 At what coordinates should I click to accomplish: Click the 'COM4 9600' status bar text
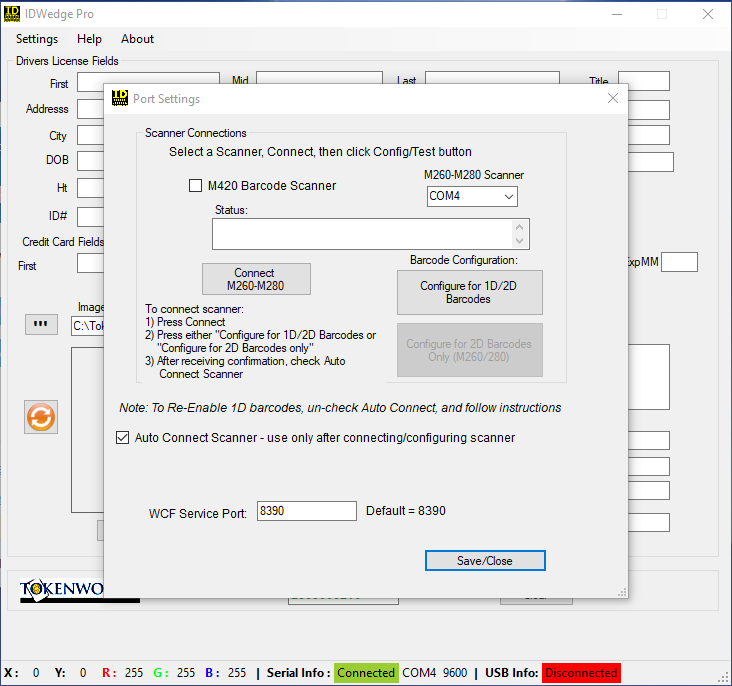(x=435, y=673)
